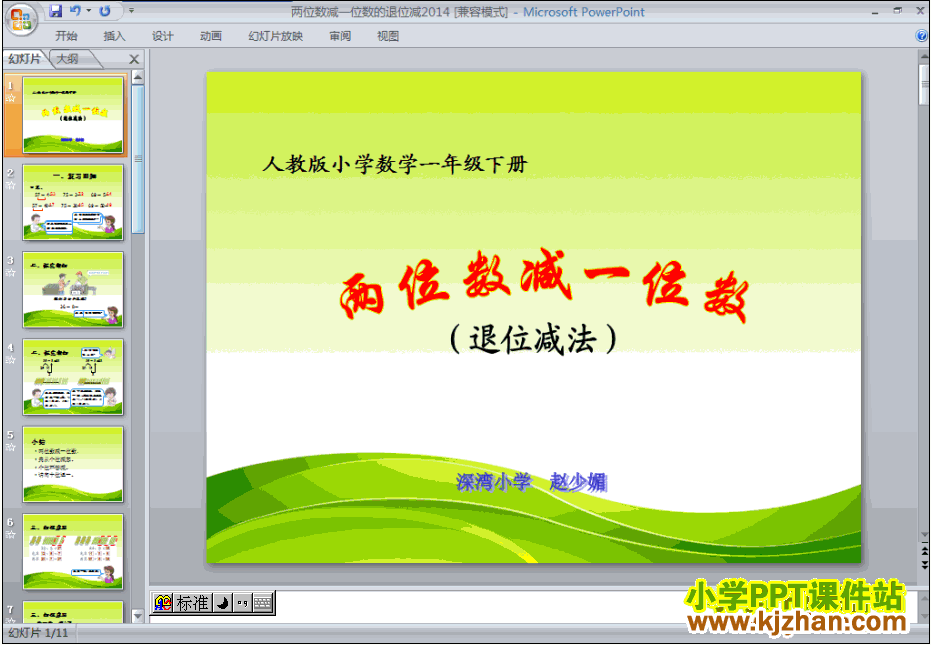Click the thumbnail pane scrollbar thumb
The width and height of the screenshot is (931, 645).
(x=138, y=159)
